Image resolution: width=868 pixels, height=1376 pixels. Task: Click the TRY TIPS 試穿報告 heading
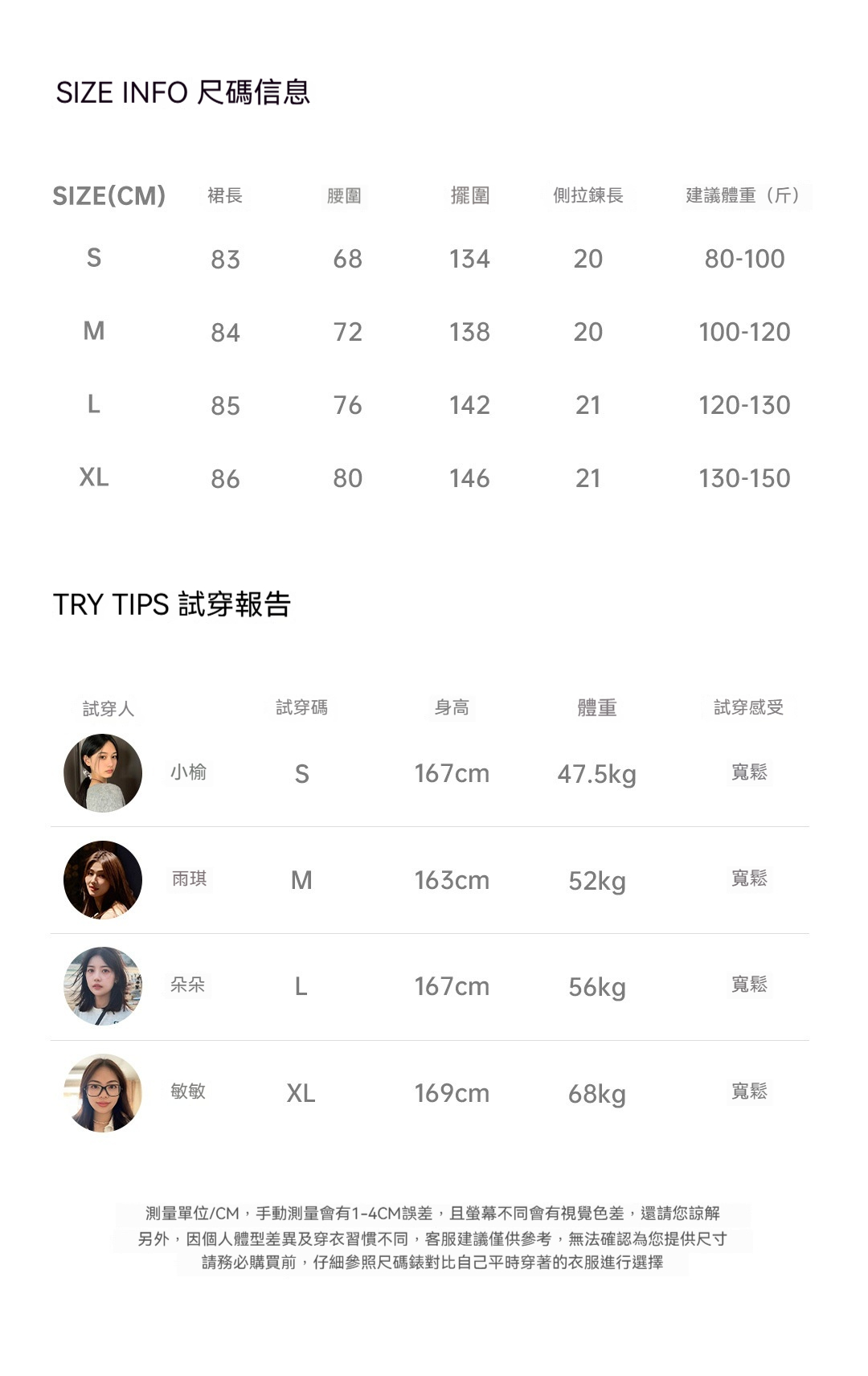coord(171,604)
